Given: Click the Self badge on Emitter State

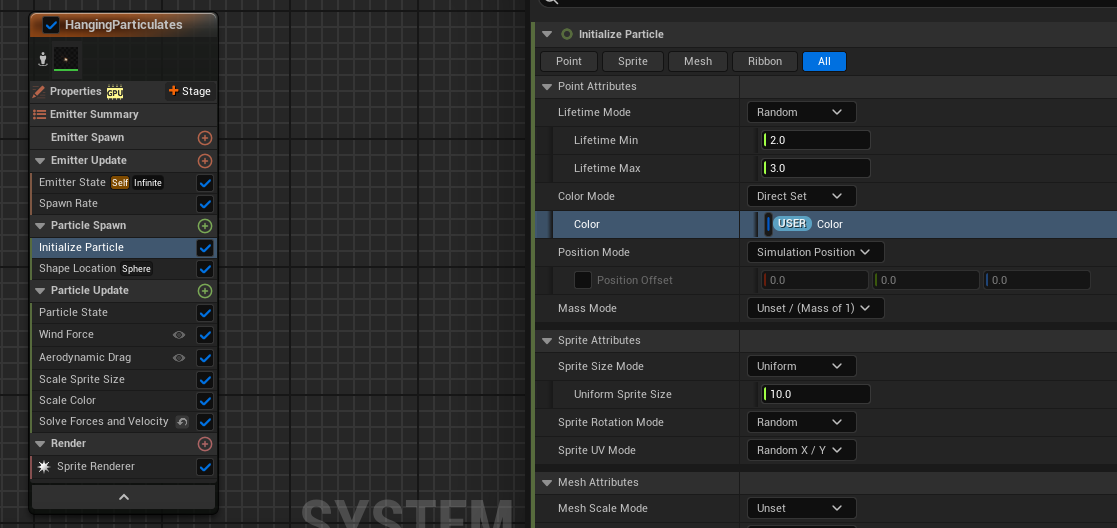Looking at the screenshot, I should (120, 183).
